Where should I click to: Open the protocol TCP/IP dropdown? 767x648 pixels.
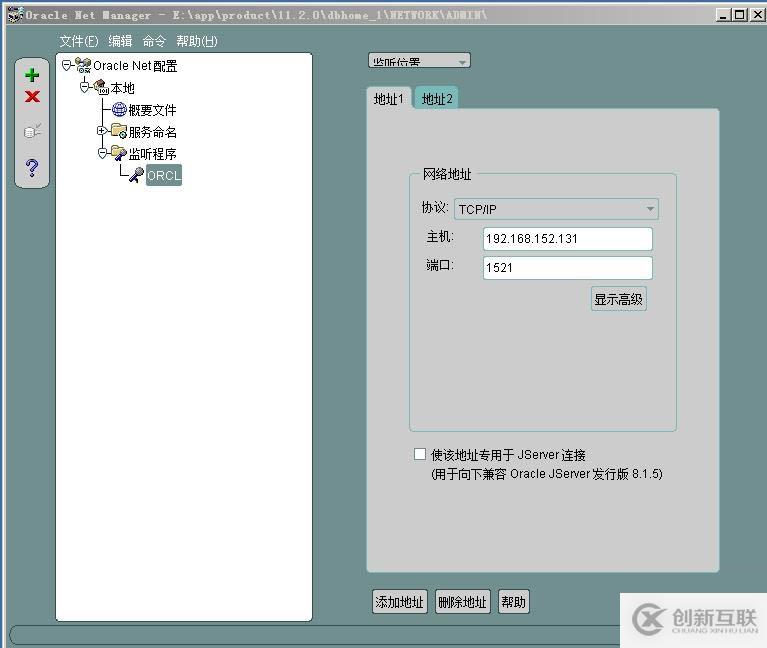(556, 209)
